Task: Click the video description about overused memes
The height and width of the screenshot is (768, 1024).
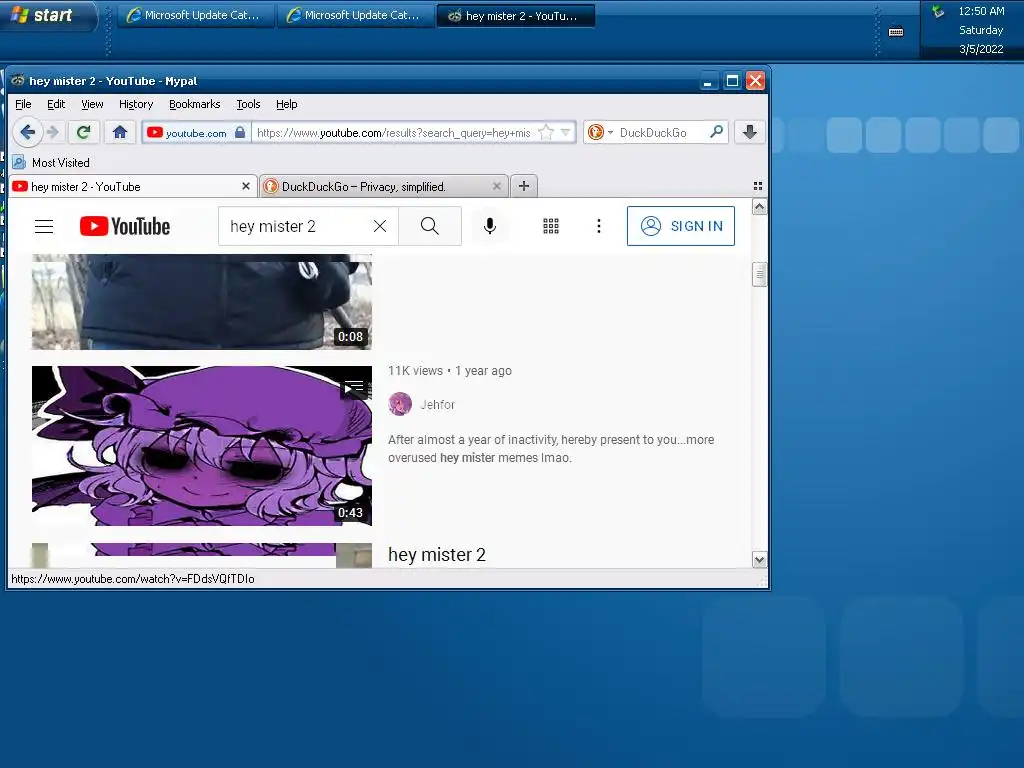Action: tap(551, 449)
